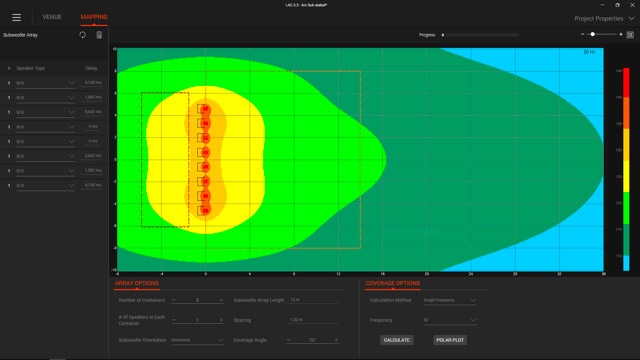Viewport: 640px width, 360px height.
Task: Click the zoom minus icon above map
Action: 582,34
